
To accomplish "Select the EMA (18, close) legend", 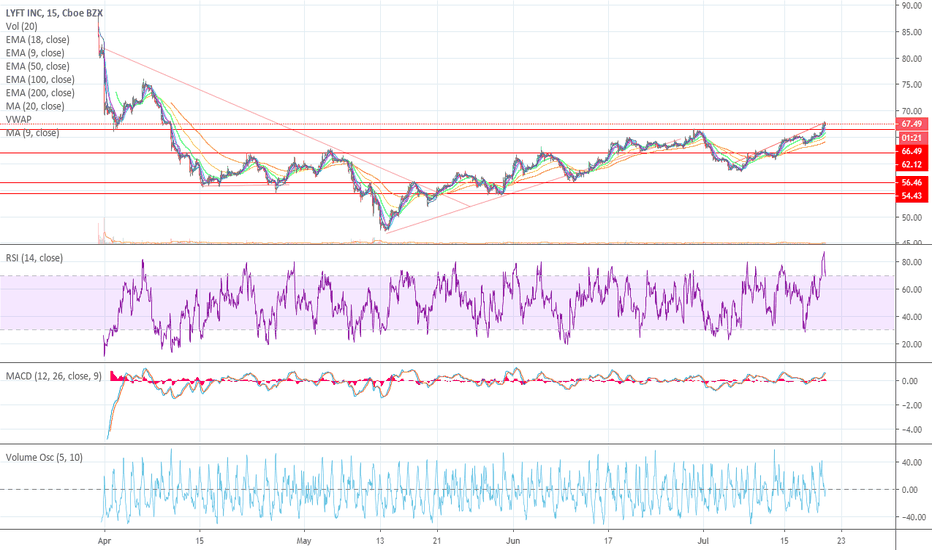I will pyautogui.click(x=37, y=40).
